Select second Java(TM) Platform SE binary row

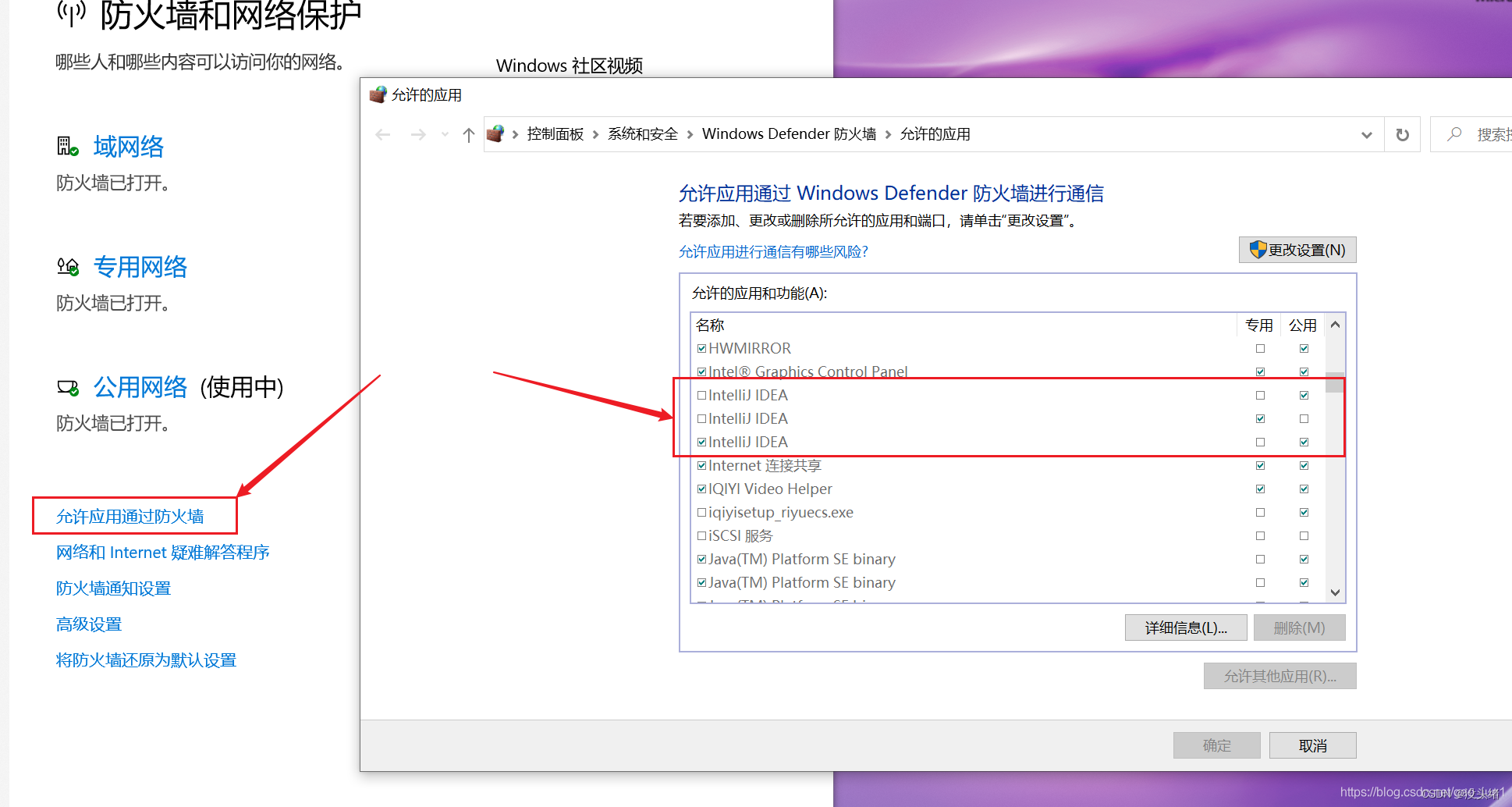click(1008, 582)
